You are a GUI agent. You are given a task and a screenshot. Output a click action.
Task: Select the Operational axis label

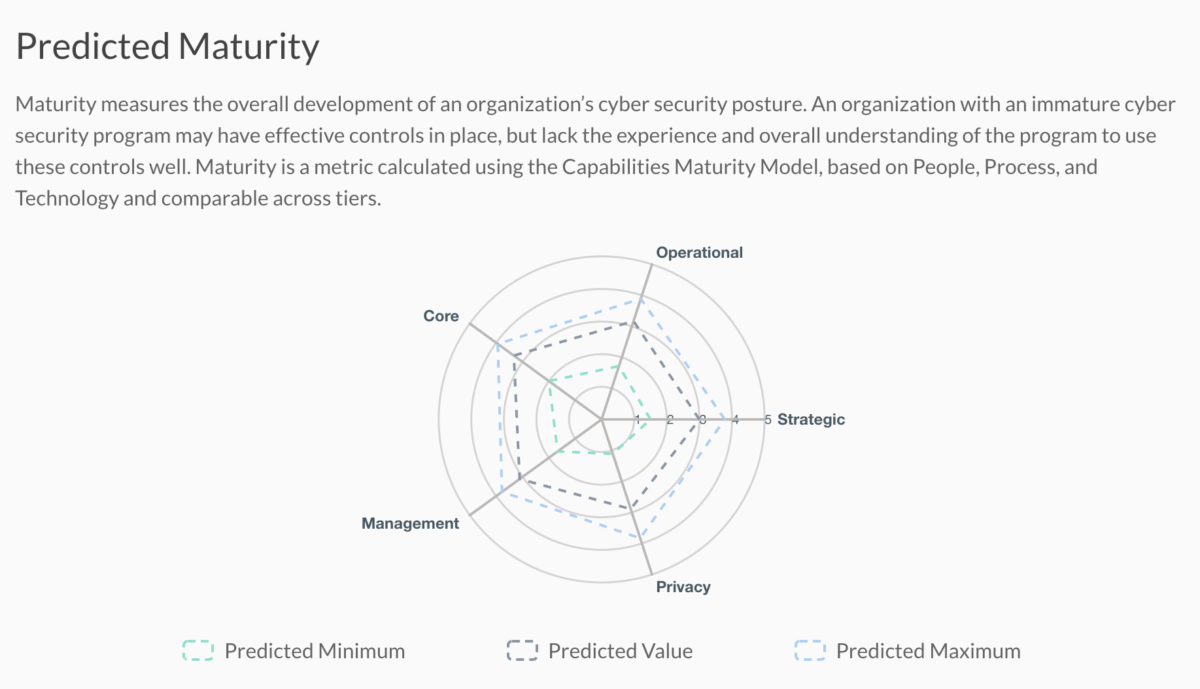click(x=699, y=252)
